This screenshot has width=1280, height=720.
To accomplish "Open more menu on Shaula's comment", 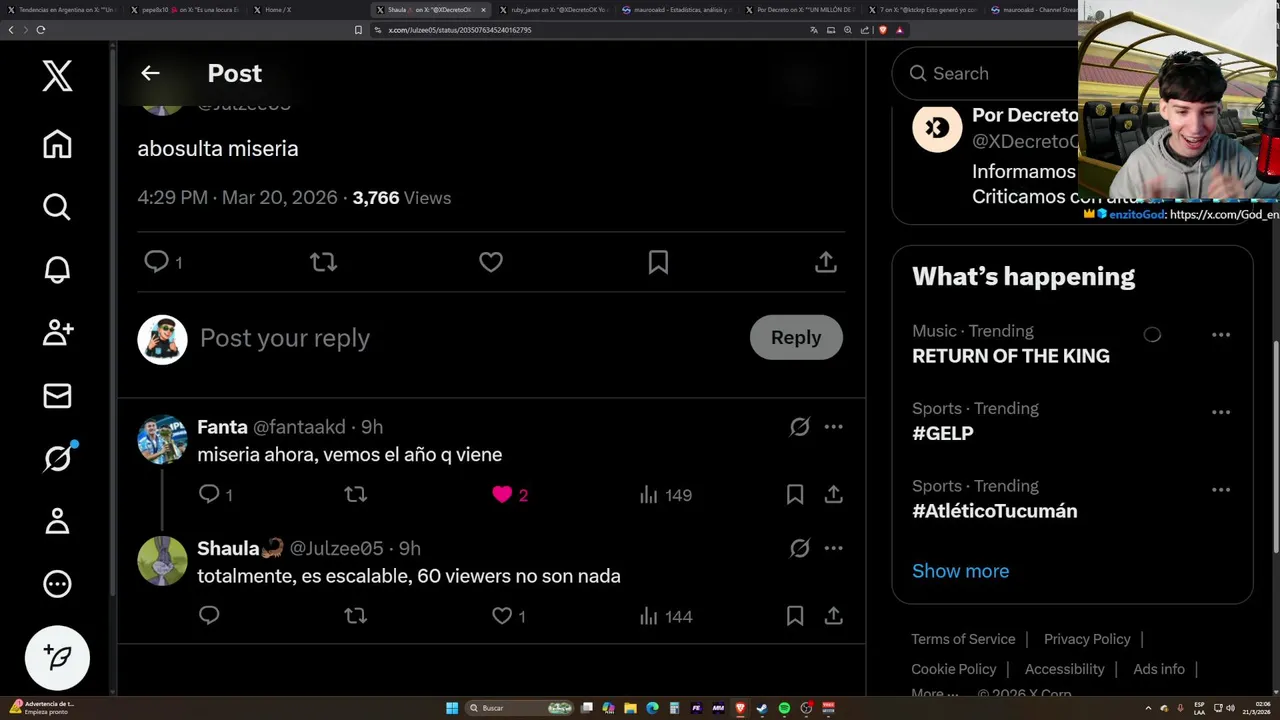I will coord(833,548).
